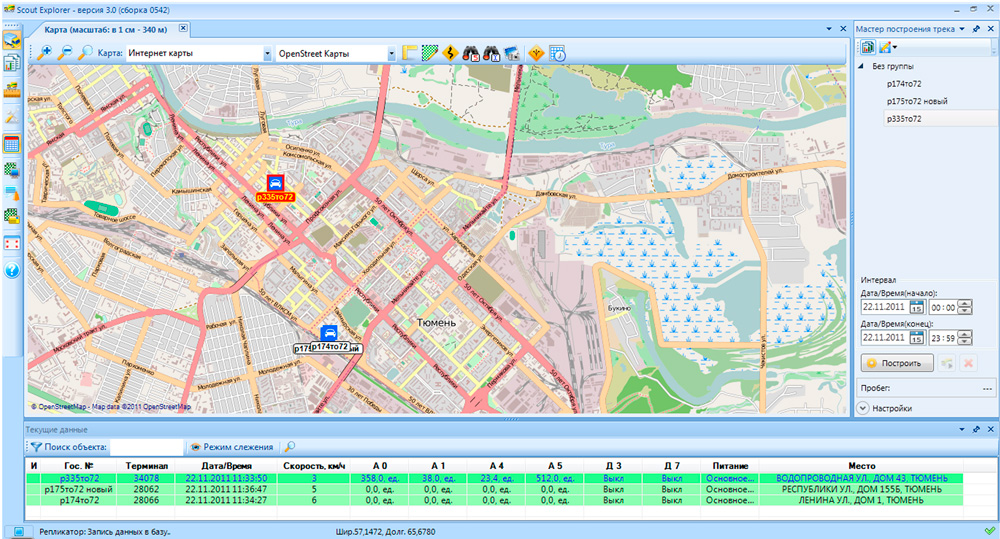Image resolution: width=1000 pixels, height=539 pixels.
Task: Open Мастер построения трека panel menu arrow
Action: point(962,29)
